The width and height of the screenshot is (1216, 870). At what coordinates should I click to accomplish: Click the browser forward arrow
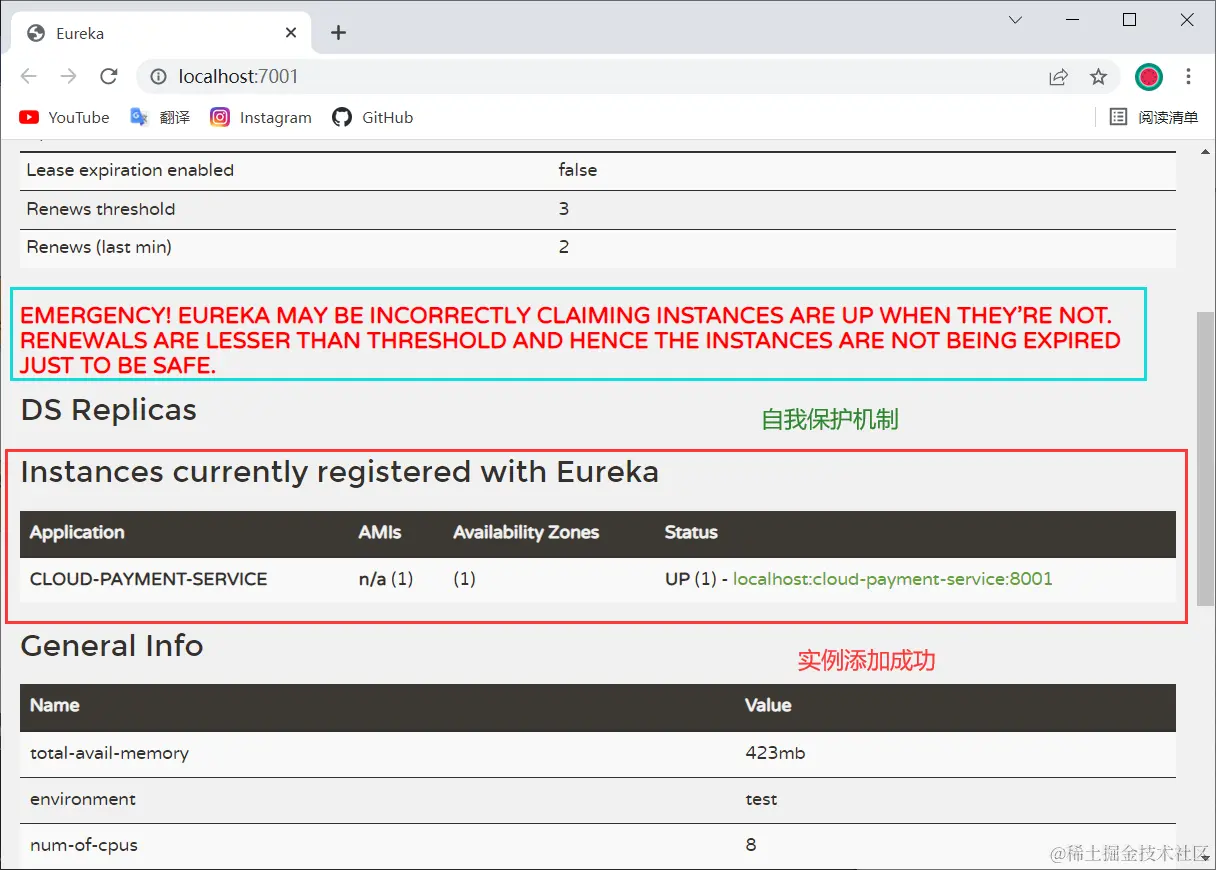click(68, 76)
